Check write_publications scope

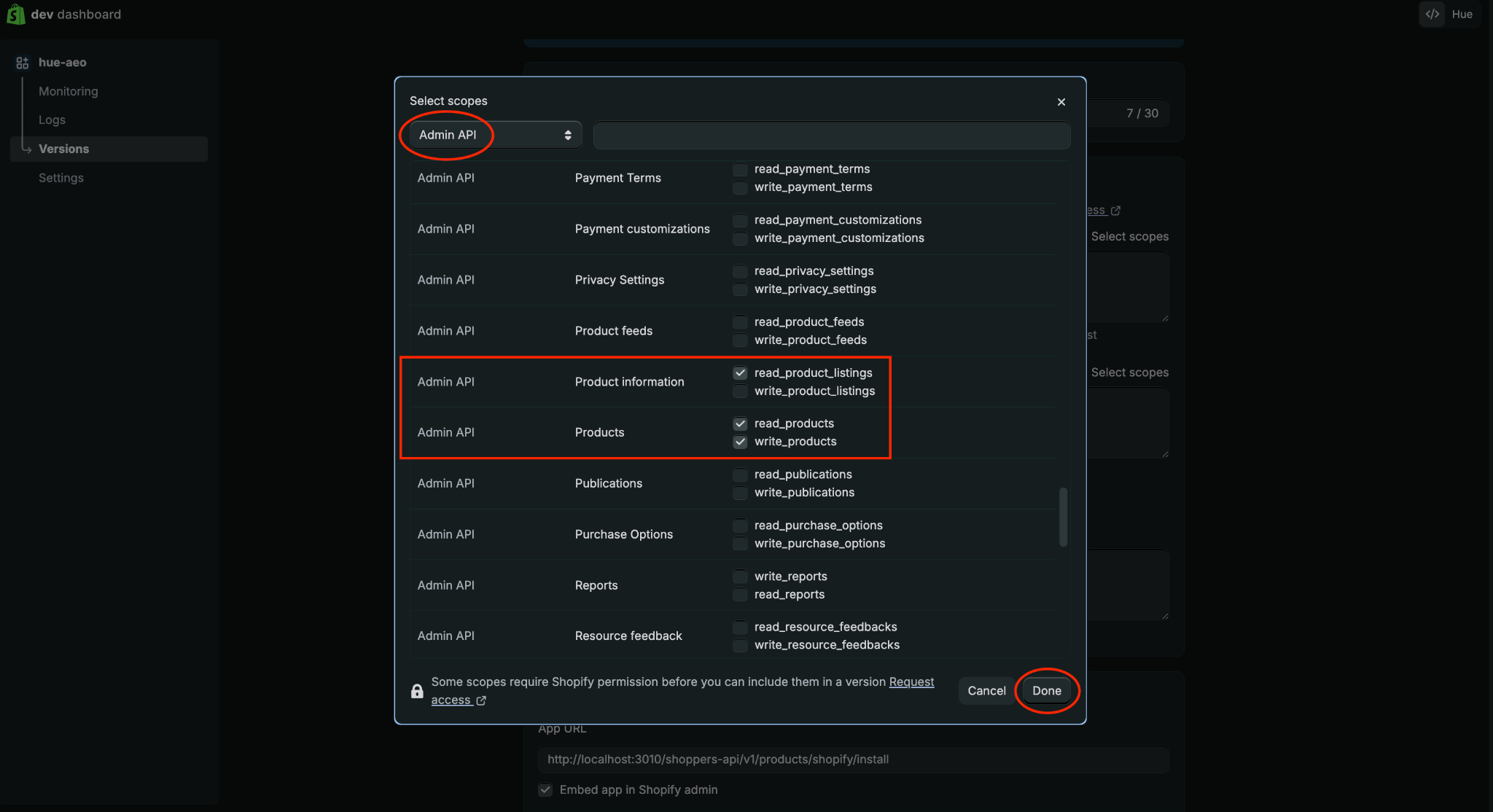point(740,493)
